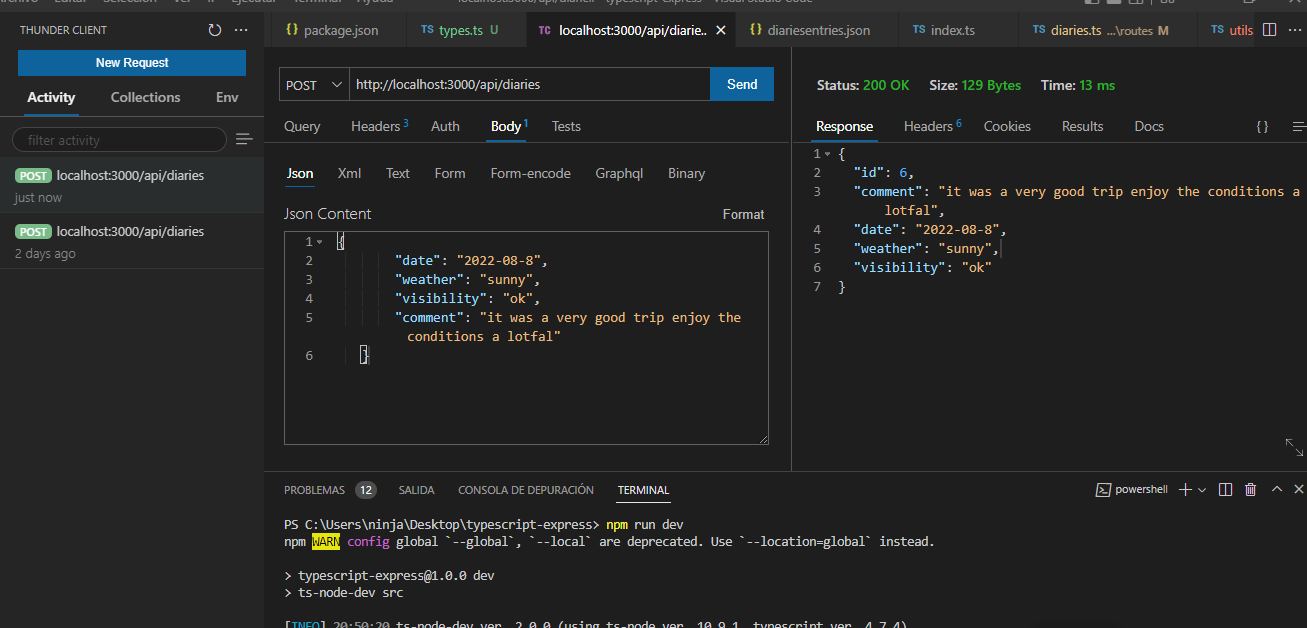Switch to the types.ts editor tab

tap(466, 30)
